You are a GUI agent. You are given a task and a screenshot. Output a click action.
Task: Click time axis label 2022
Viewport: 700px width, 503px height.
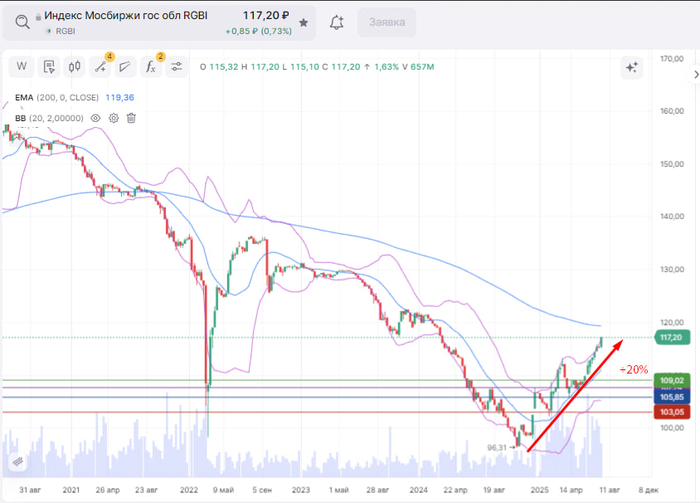(189, 490)
